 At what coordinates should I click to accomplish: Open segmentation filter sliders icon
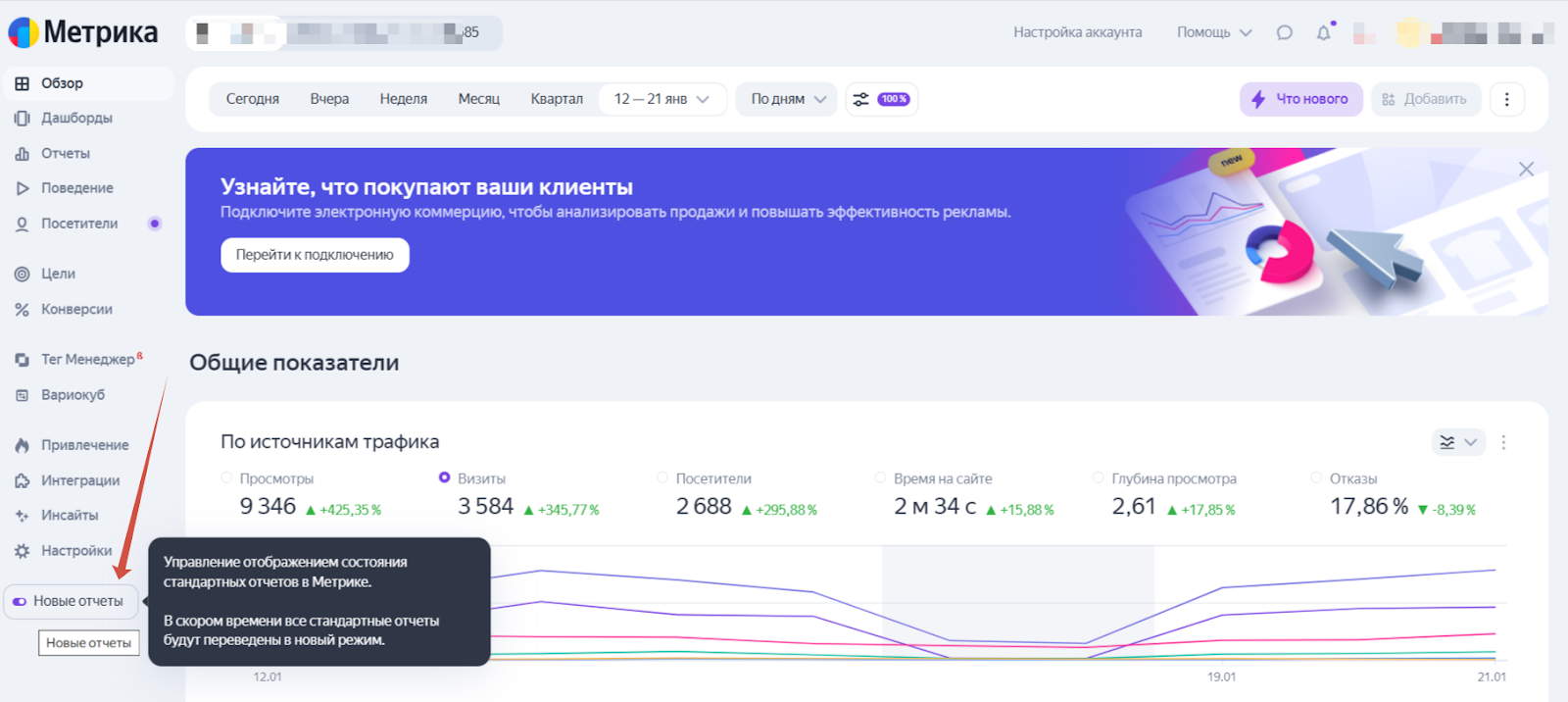click(x=861, y=99)
